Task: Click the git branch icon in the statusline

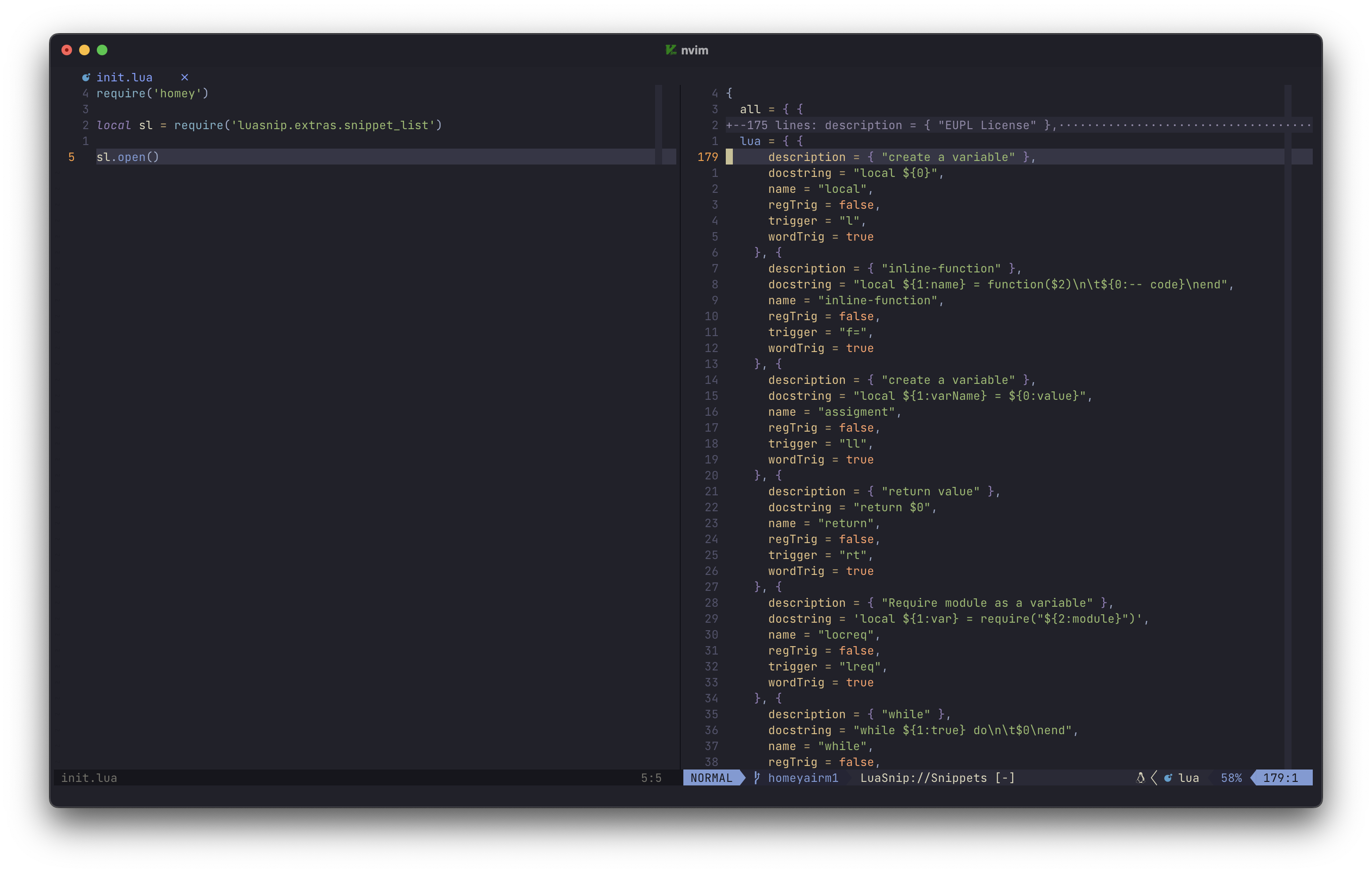Action: coord(757,778)
